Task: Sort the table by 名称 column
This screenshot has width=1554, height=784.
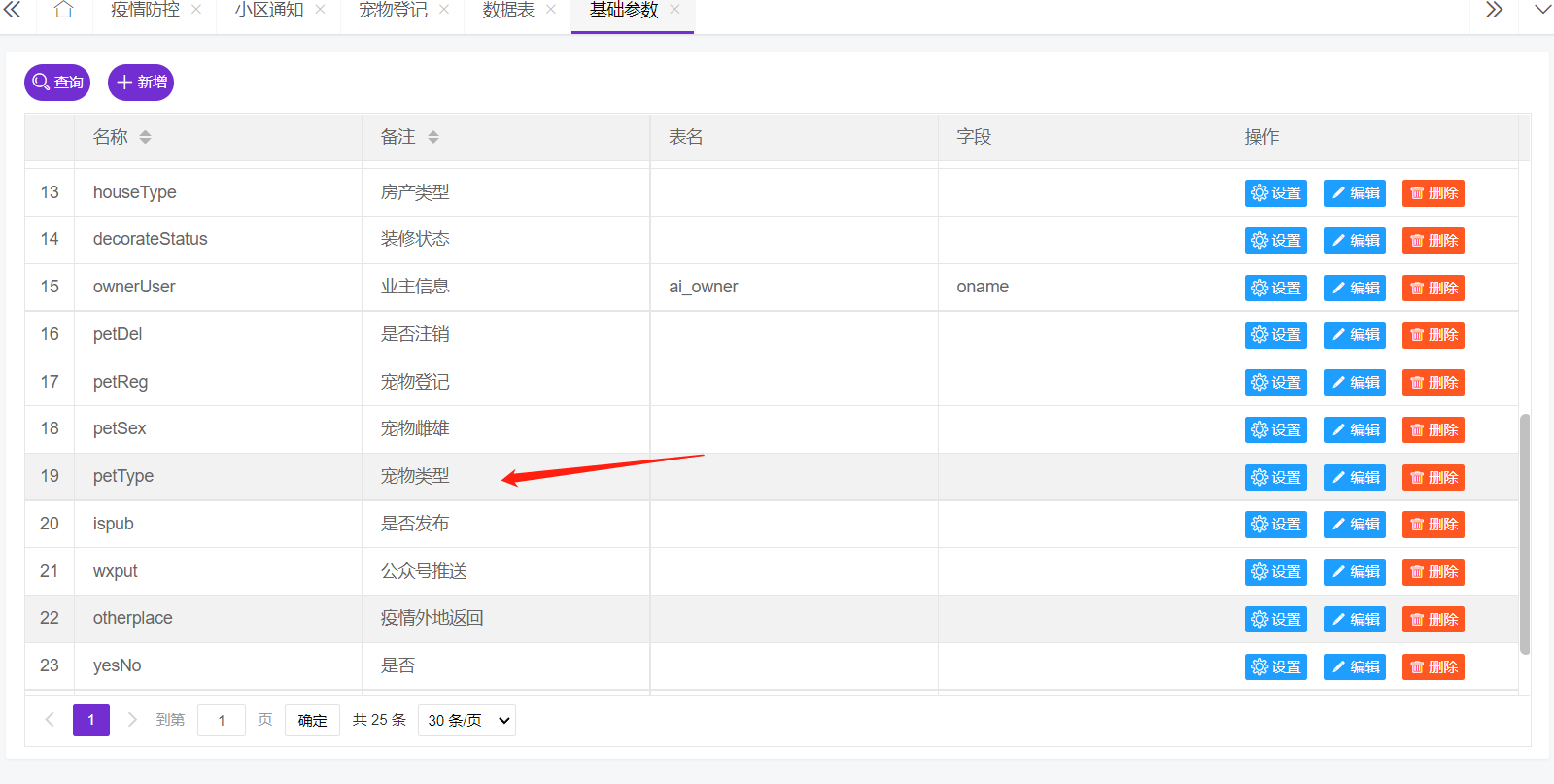Action: click(145, 137)
